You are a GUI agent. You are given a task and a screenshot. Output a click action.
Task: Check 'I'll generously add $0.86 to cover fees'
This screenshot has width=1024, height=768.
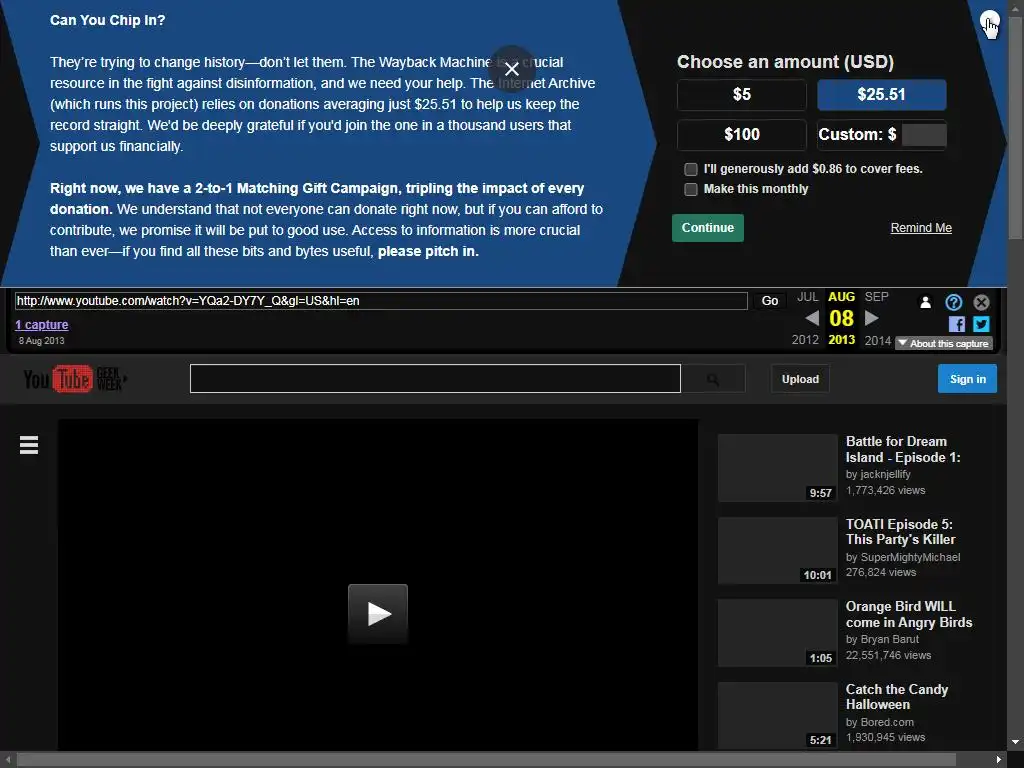pos(690,169)
